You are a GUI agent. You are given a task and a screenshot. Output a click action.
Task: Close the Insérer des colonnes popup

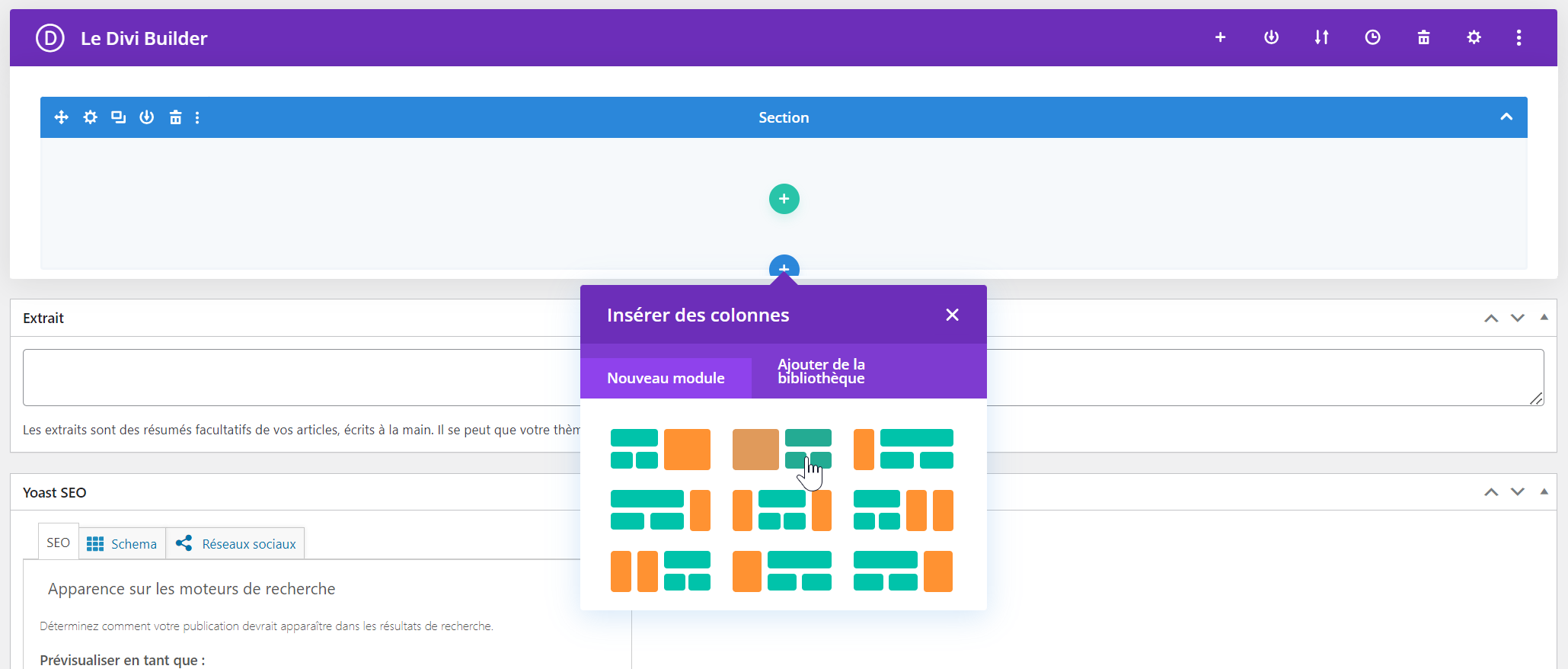(952, 315)
